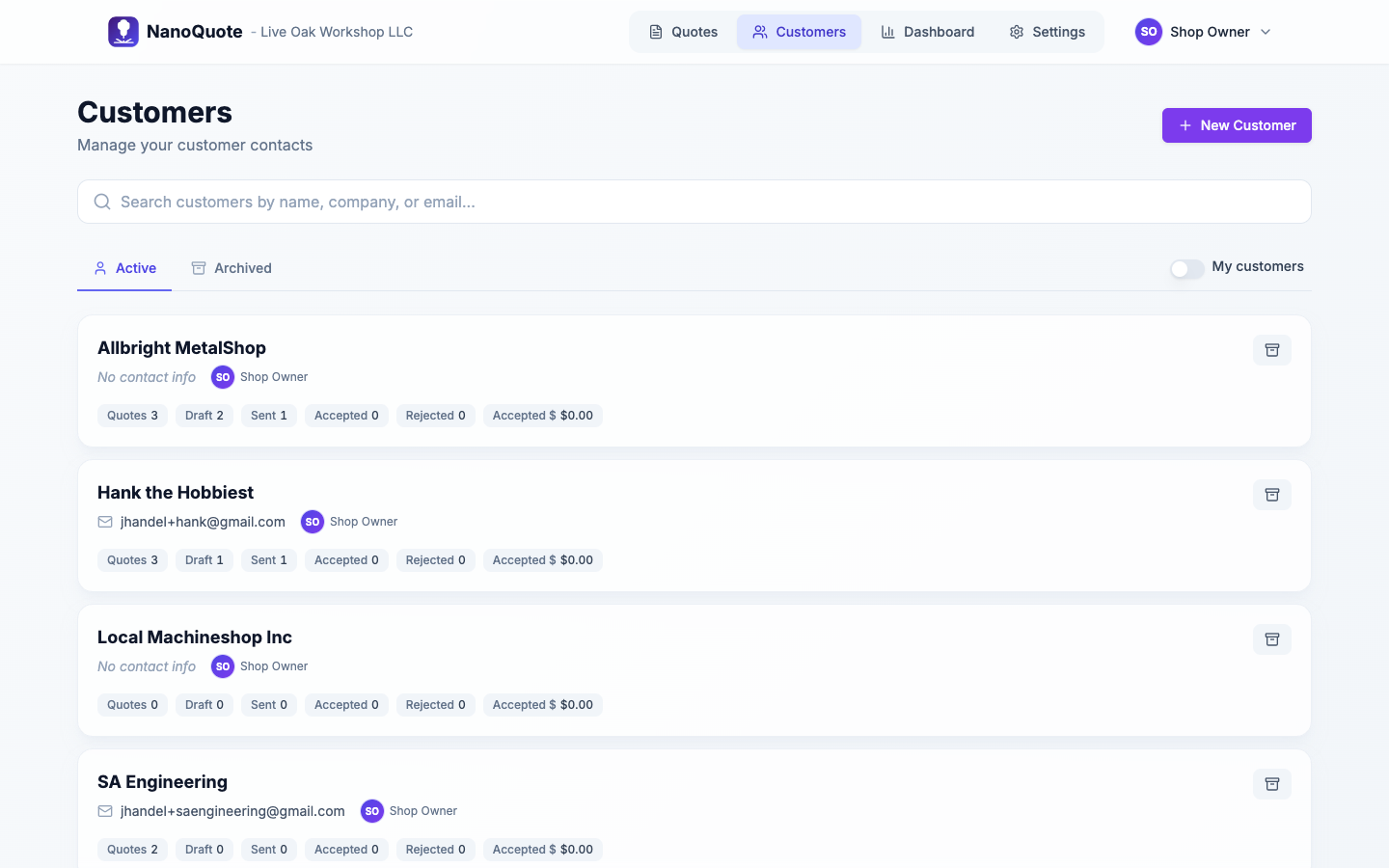Click SA Engineering's email address

pyautogui.click(x=231, y=811)
